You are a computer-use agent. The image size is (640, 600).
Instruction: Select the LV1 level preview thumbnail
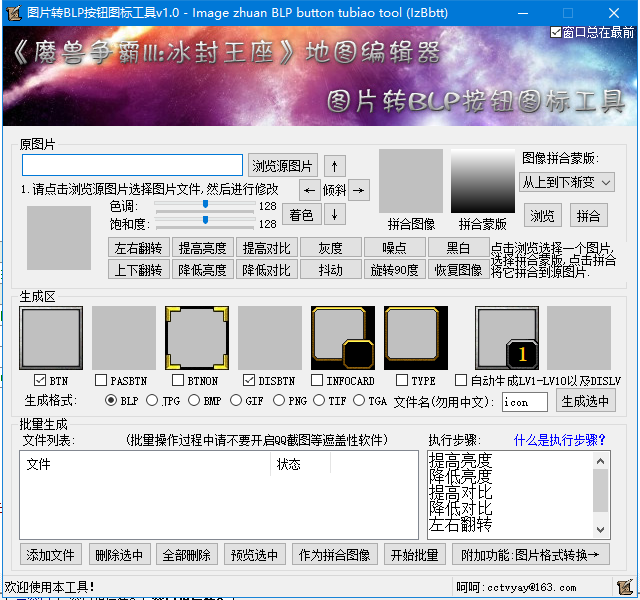(507, 338)
